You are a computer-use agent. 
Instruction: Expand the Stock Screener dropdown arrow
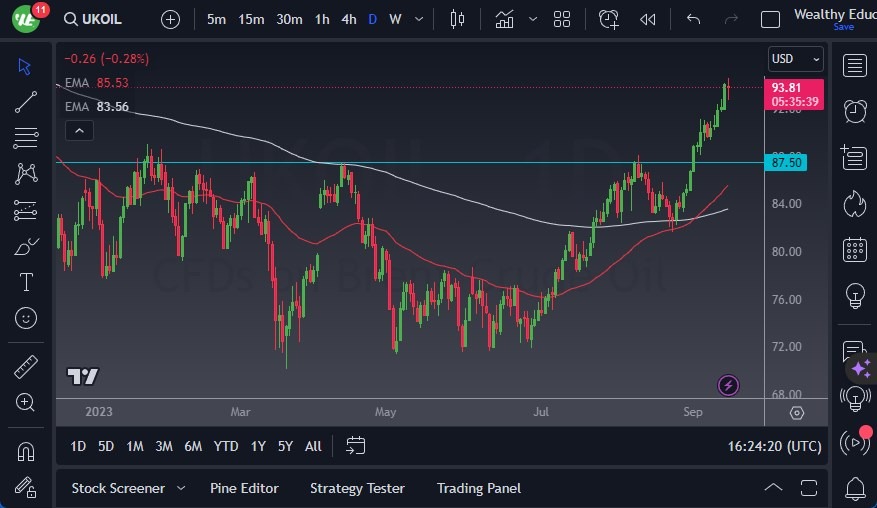pos(181,488)
